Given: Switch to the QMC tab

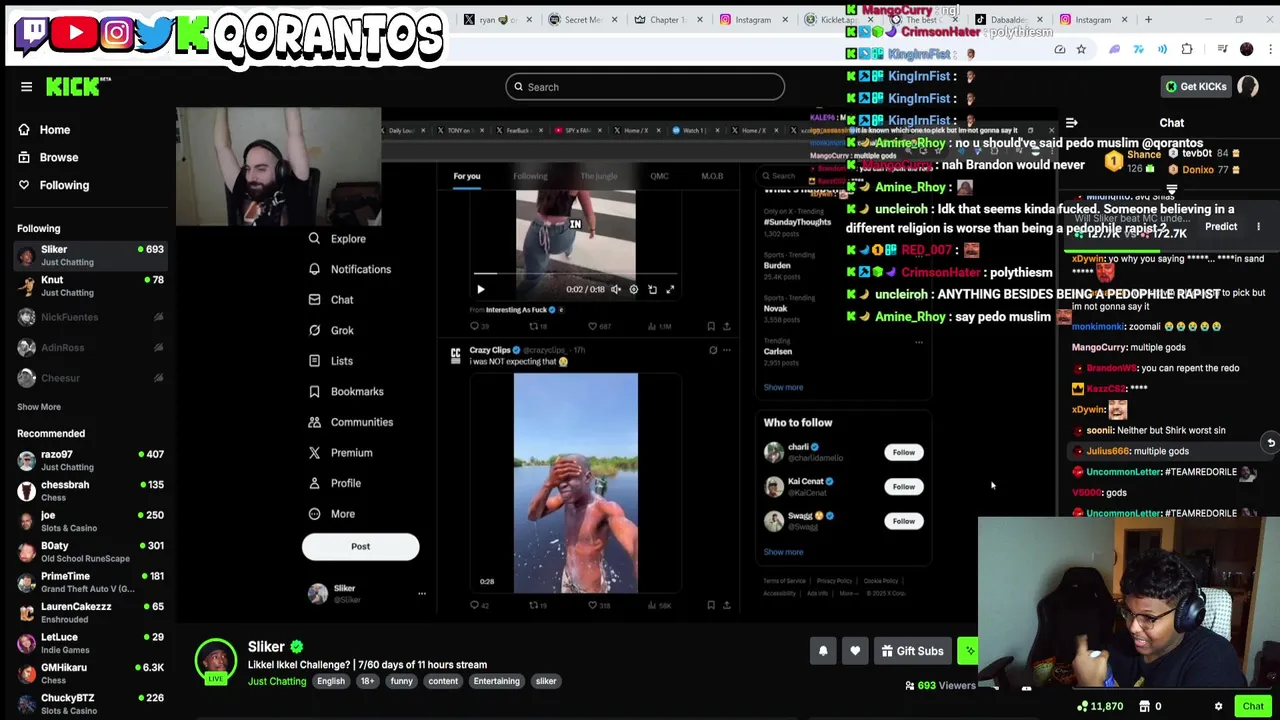Looking at the screenshot, I should coord(659,176).
